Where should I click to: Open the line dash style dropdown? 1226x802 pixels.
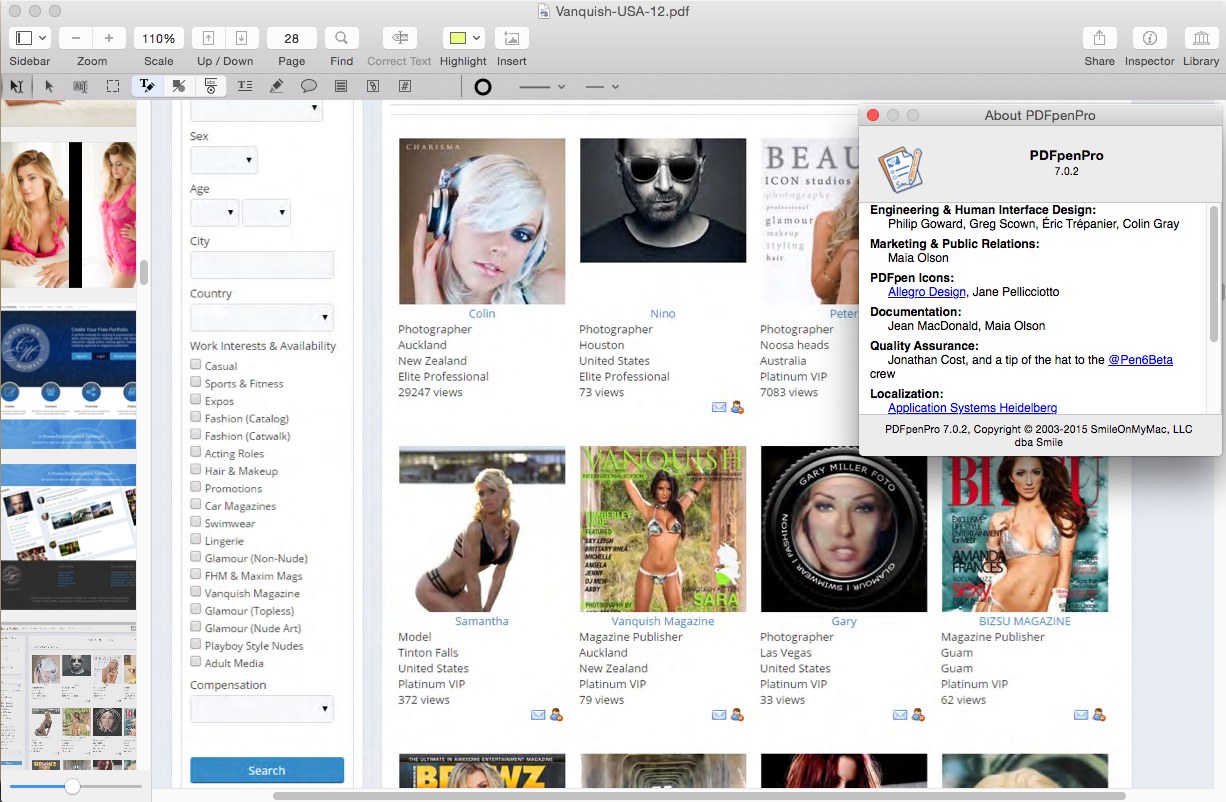coord(602,87)
